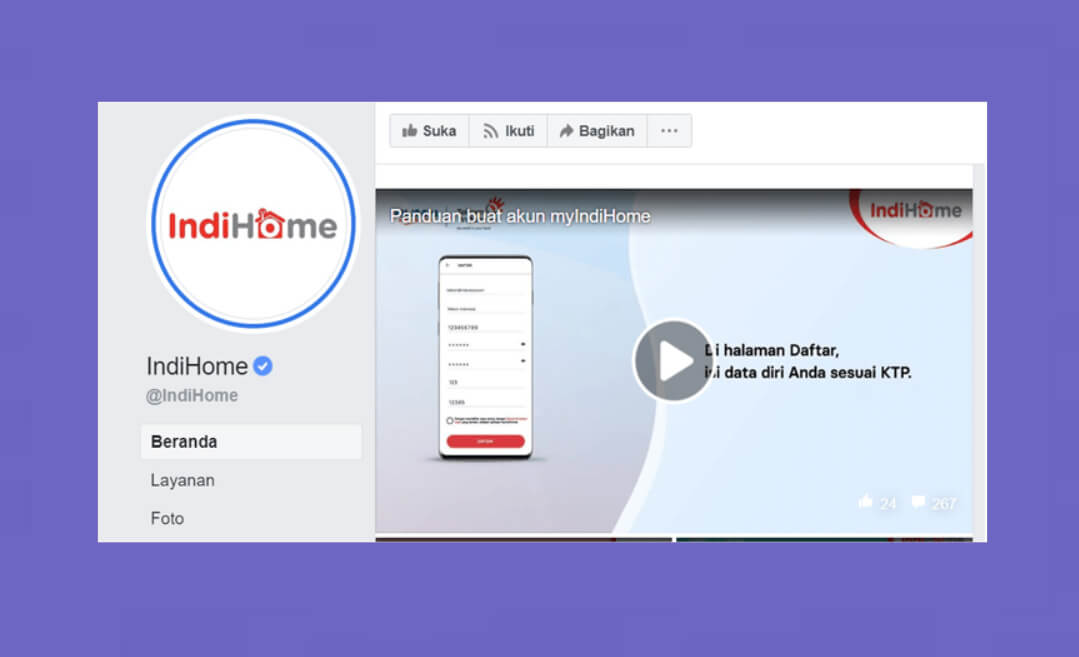Screen dimensions: 1079x657
Task: Click the IndiHome logo in video corner
Action: click(x=915, y=210)
